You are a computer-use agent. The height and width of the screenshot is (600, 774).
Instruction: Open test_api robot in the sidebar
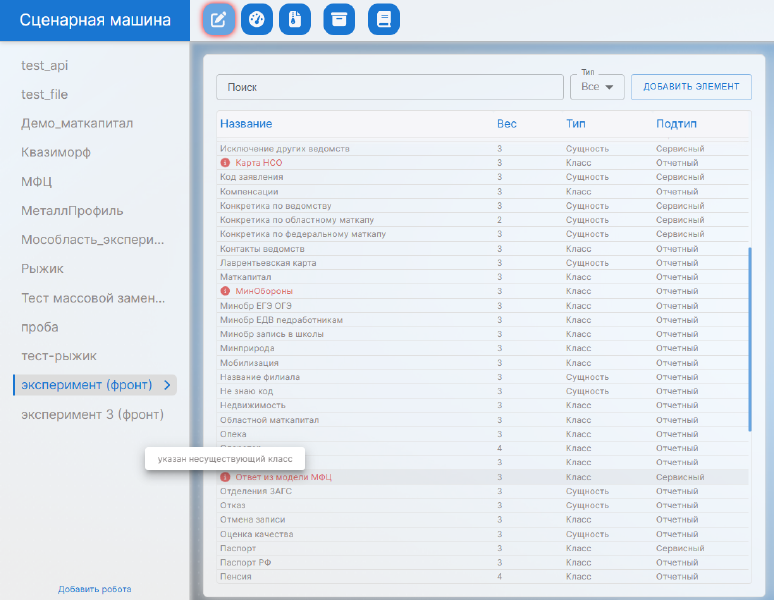pyautogui.click(x=45, y=65)
